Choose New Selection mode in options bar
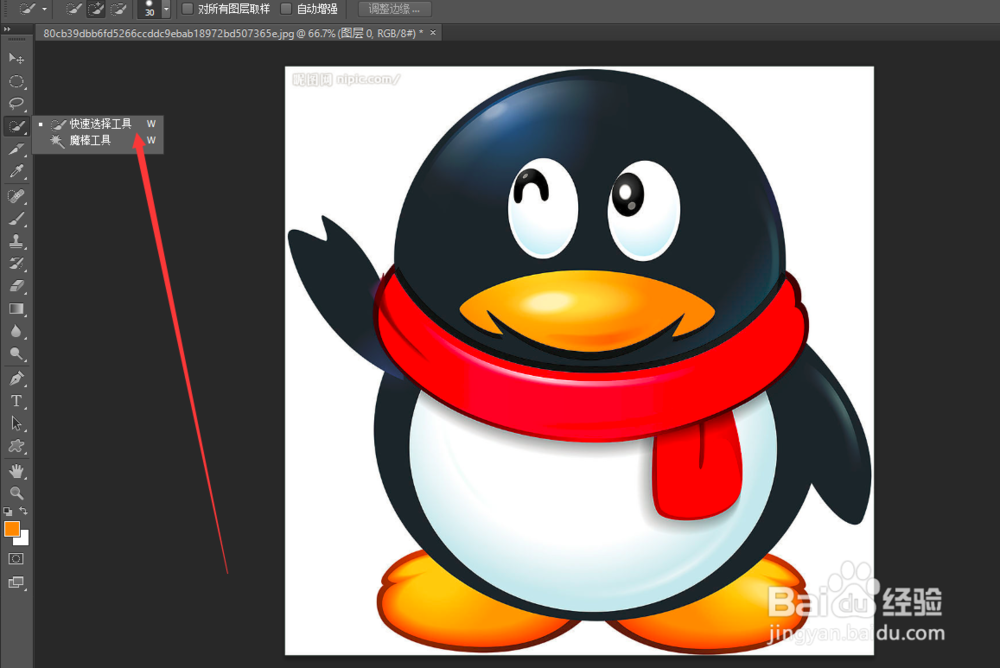The image size is (1000, 668). pos(74,9)
